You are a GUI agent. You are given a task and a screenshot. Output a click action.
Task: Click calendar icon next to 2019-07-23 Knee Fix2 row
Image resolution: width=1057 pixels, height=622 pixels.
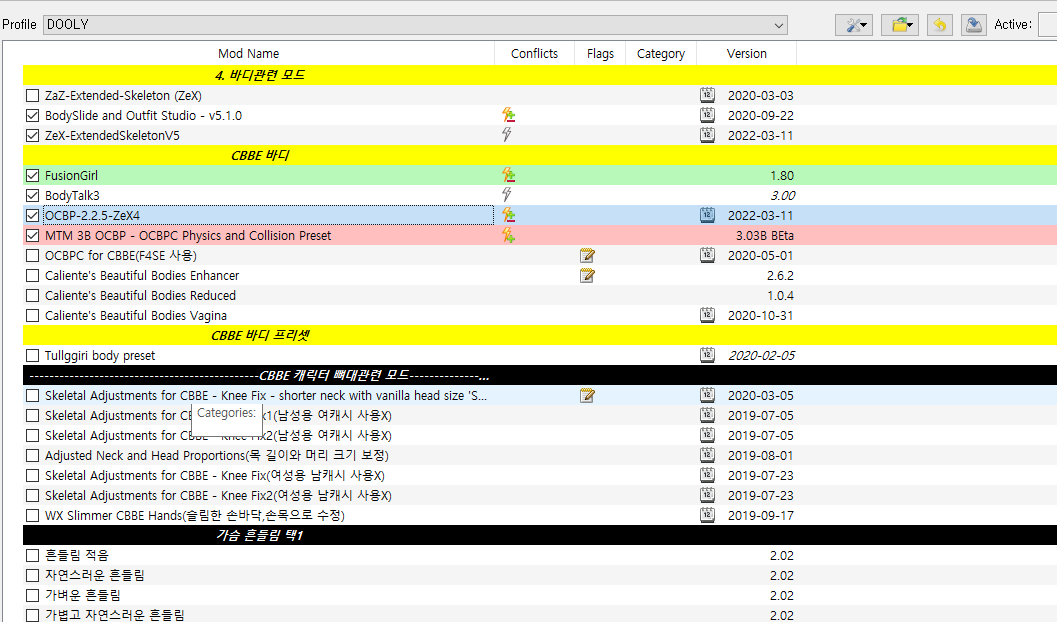[x=707, y=495]
